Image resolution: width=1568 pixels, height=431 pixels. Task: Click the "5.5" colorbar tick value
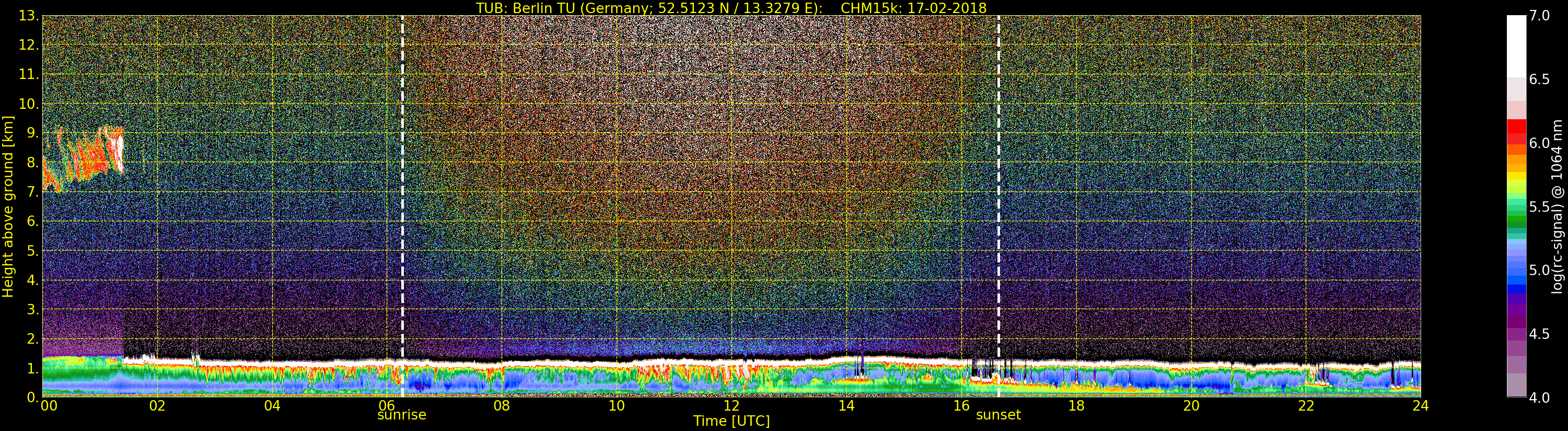pos(1539,207)
